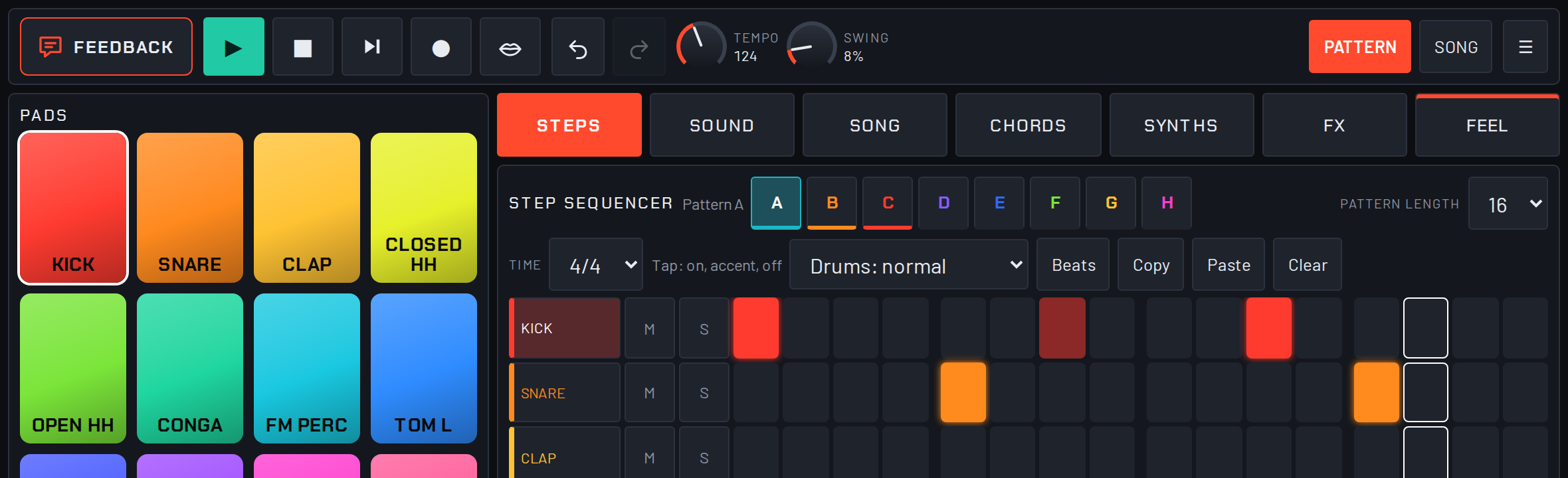Select pattern B
Screen dimensions: 1568x478
pos(832,203)
